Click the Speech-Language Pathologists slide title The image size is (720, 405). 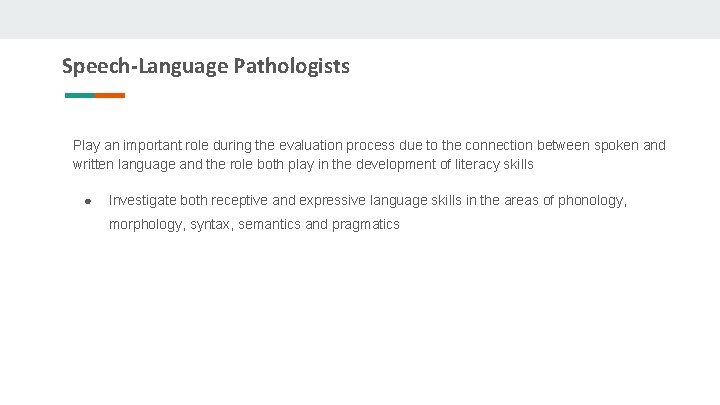pos(205,67)
